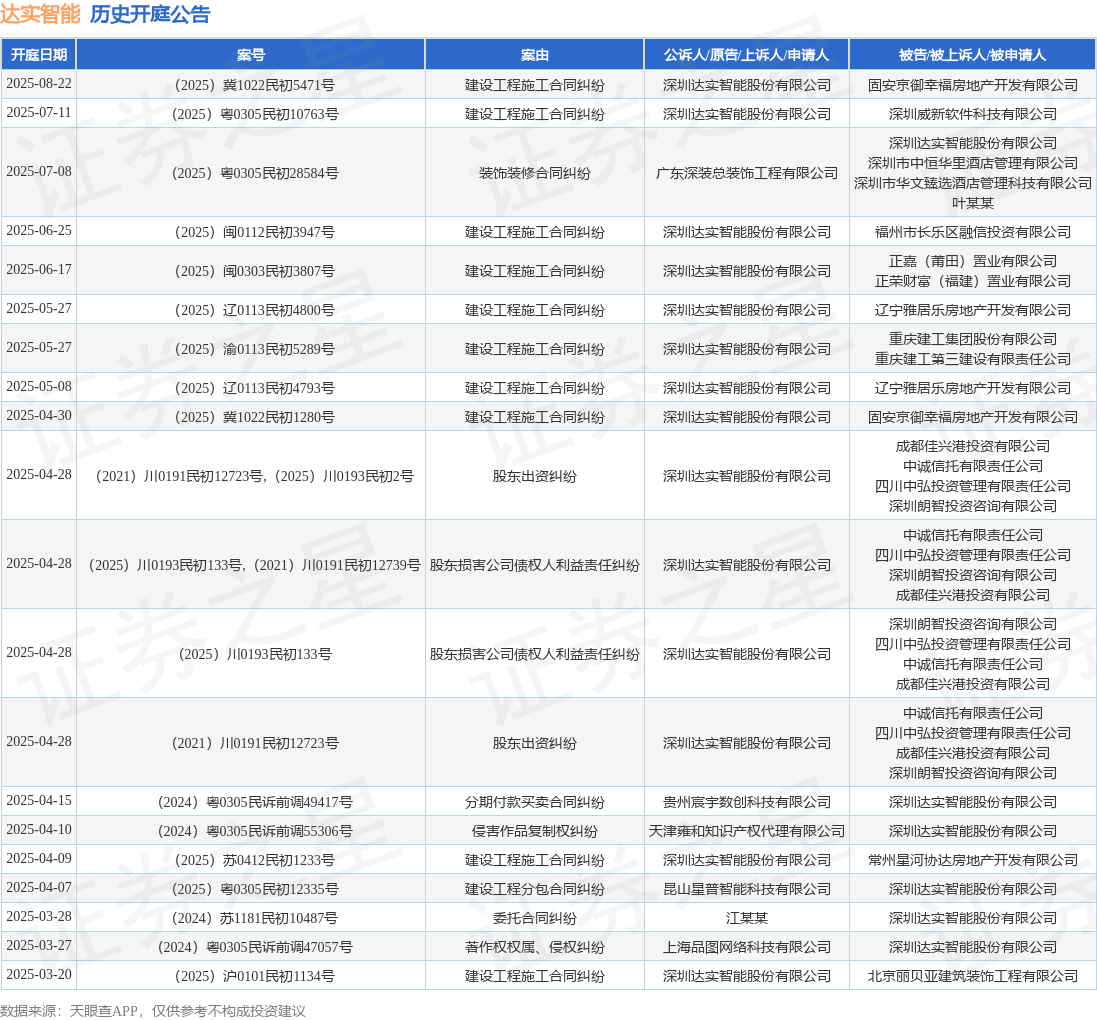Select date cell 2025-04-09
Image resolution: width=1097 pixels, height=1020 pixels.
coord(38,858)
